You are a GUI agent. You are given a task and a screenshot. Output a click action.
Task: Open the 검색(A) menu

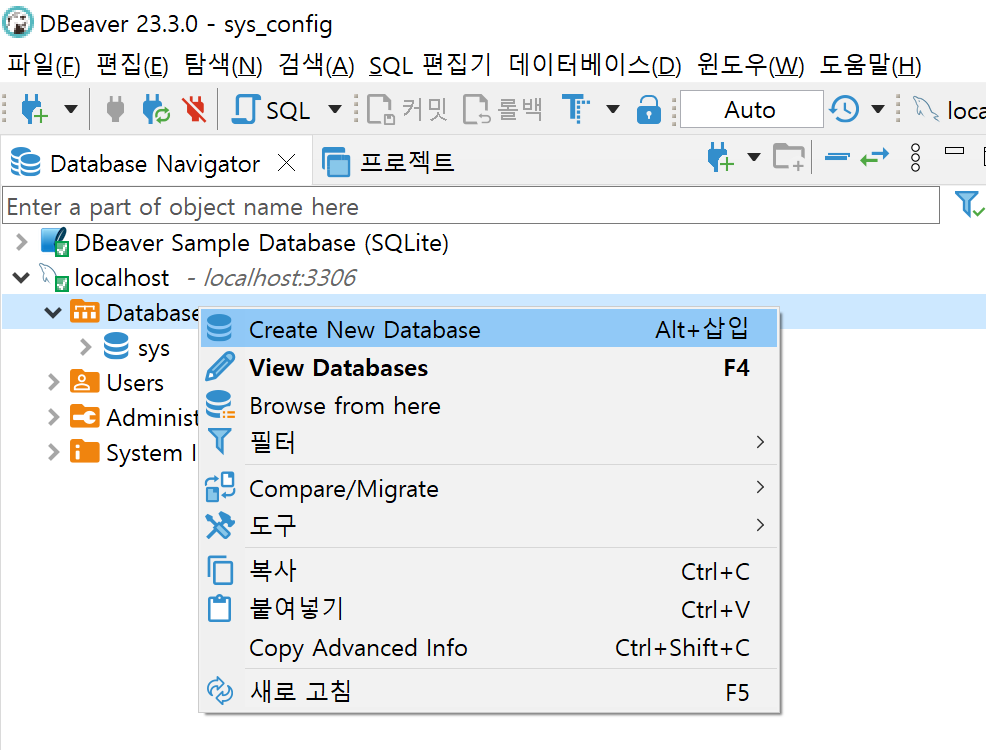click(x=316, y=65)
